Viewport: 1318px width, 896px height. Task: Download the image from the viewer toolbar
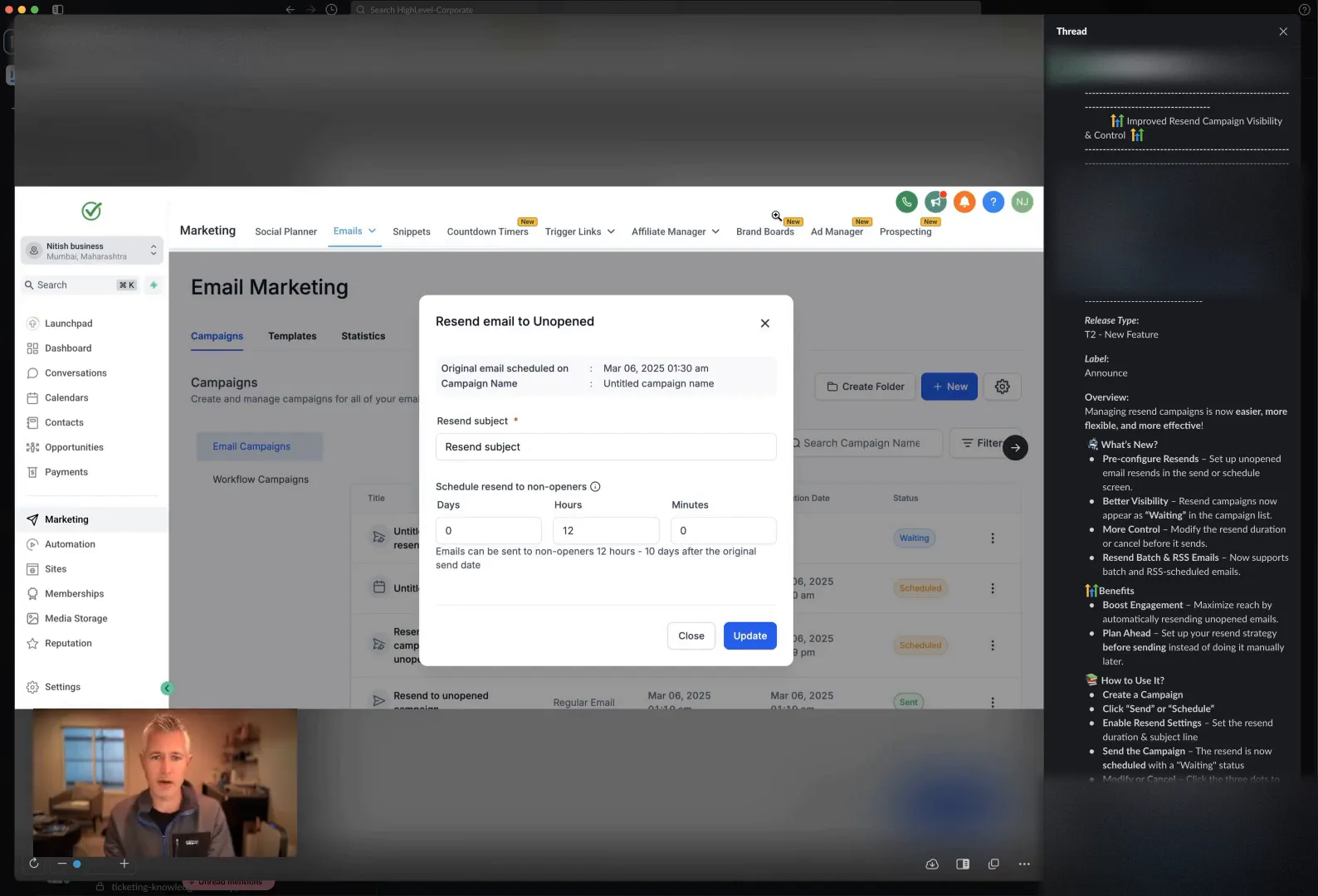(932, 864)
